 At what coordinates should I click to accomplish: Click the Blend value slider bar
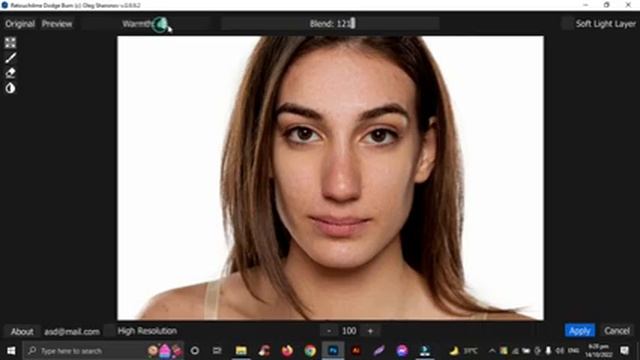tap(330, 24)
